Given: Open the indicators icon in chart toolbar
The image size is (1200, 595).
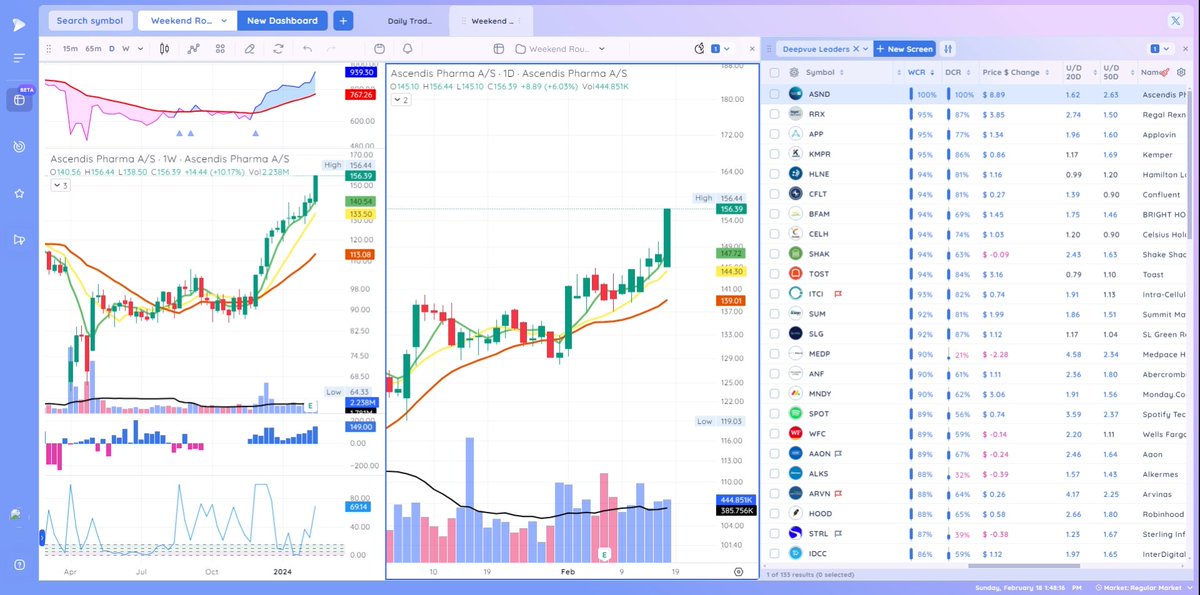Looking at the screenshot, I should point(193,48).
